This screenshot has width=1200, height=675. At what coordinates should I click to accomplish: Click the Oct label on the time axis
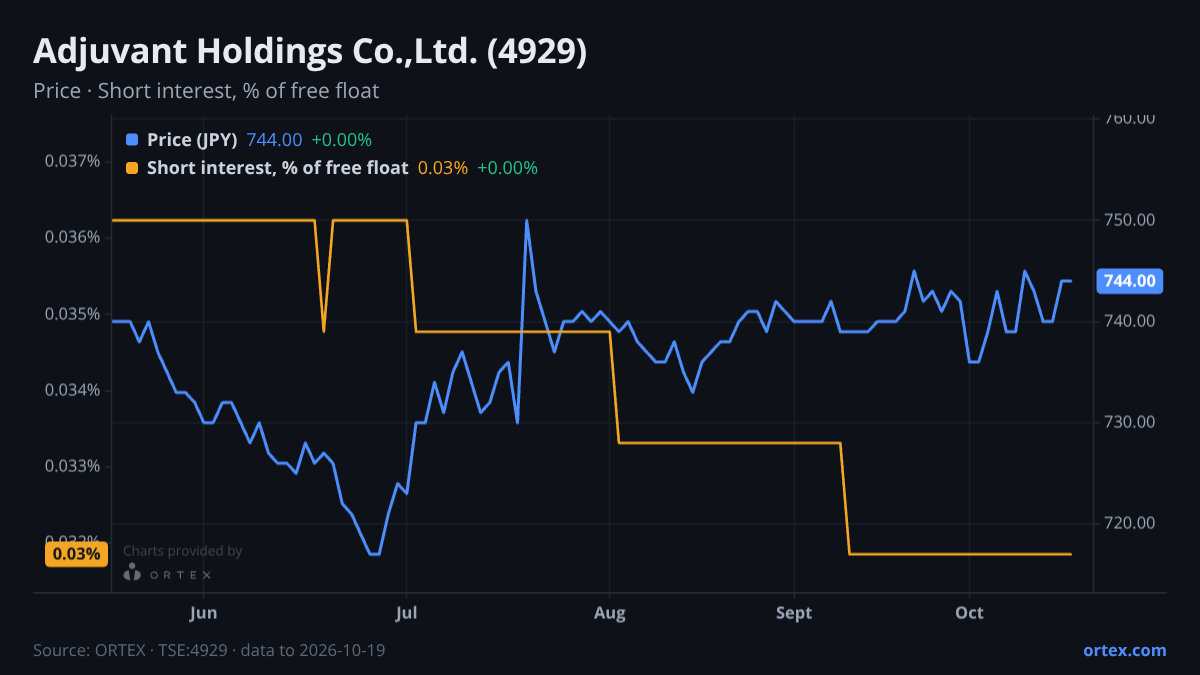coord(970,612)
